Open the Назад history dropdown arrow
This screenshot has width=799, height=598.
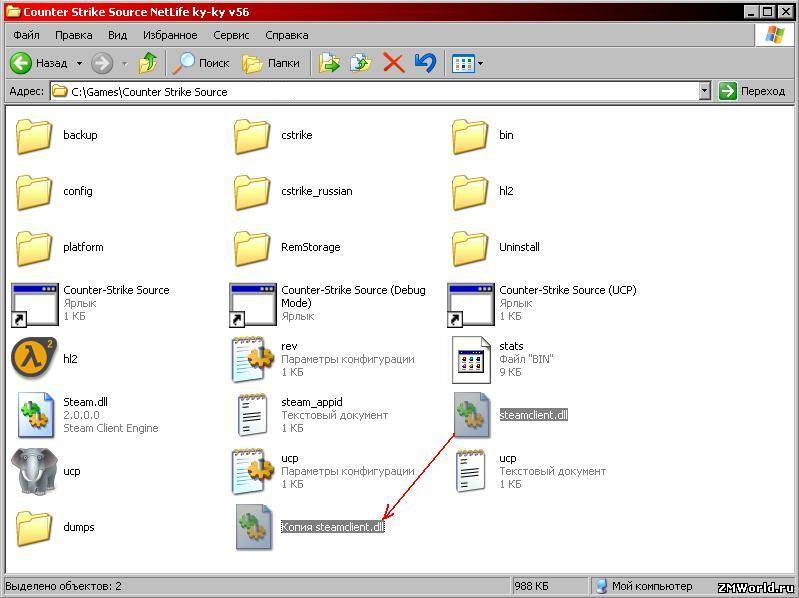[79, 64]
